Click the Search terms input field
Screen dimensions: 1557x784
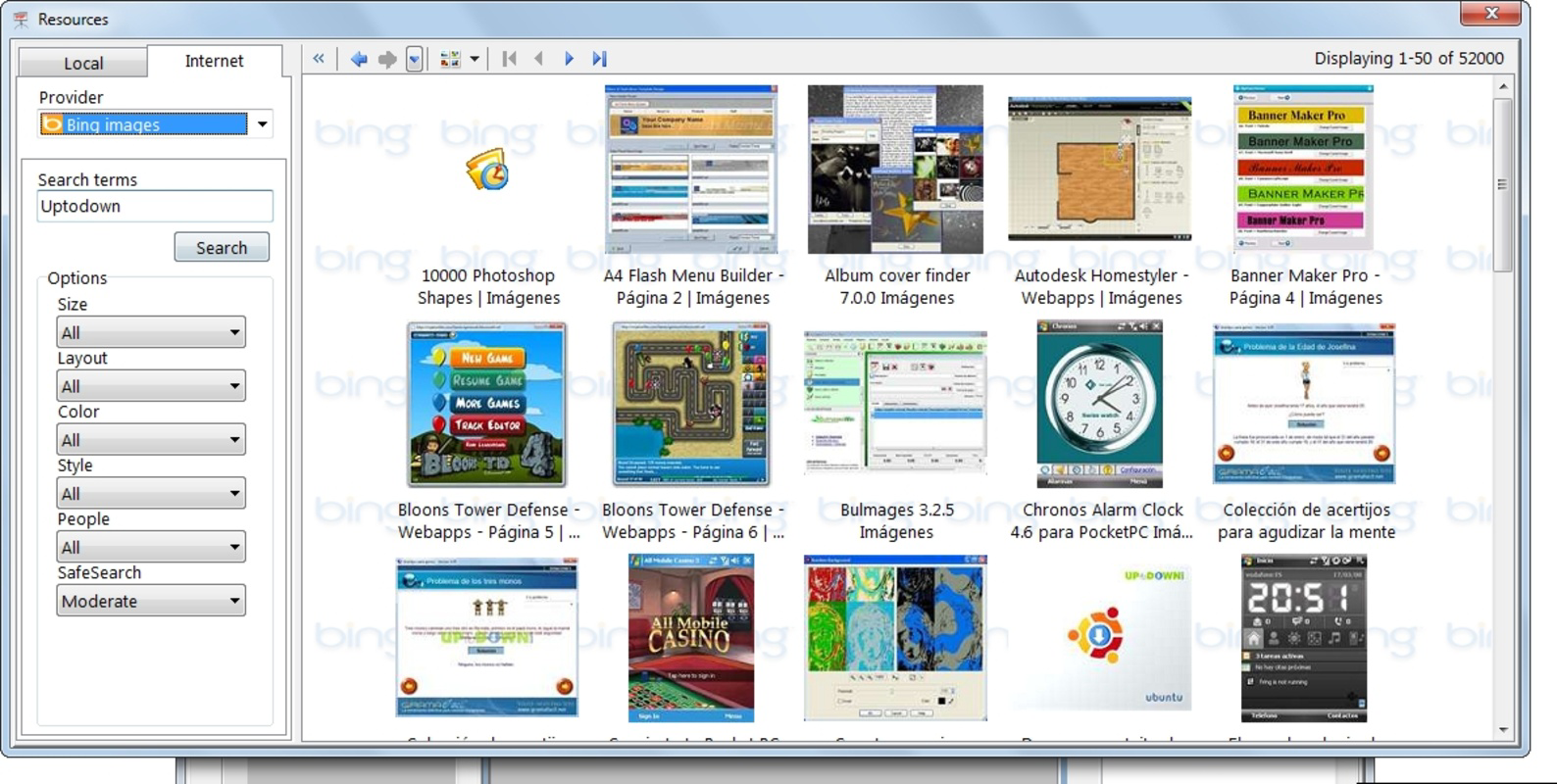[x=155, y=206]
